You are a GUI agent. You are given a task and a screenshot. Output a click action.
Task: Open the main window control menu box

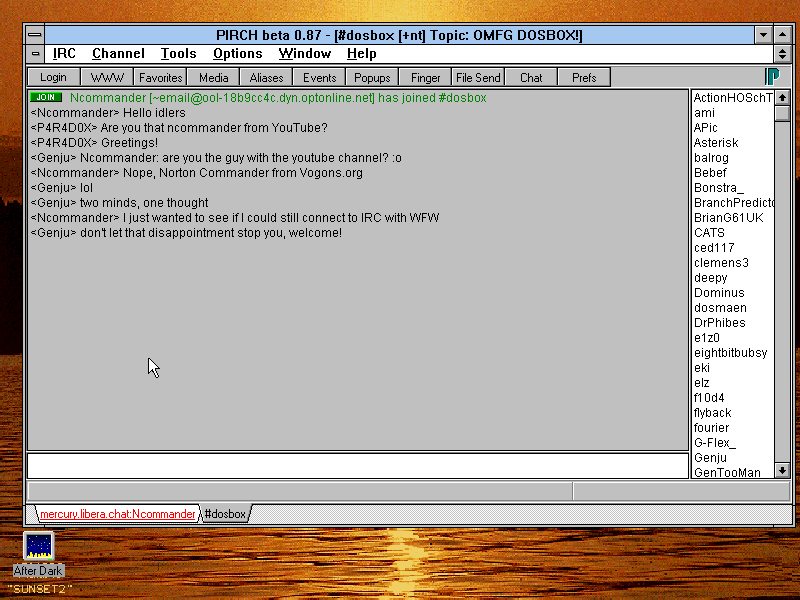[x=35, y=35]
